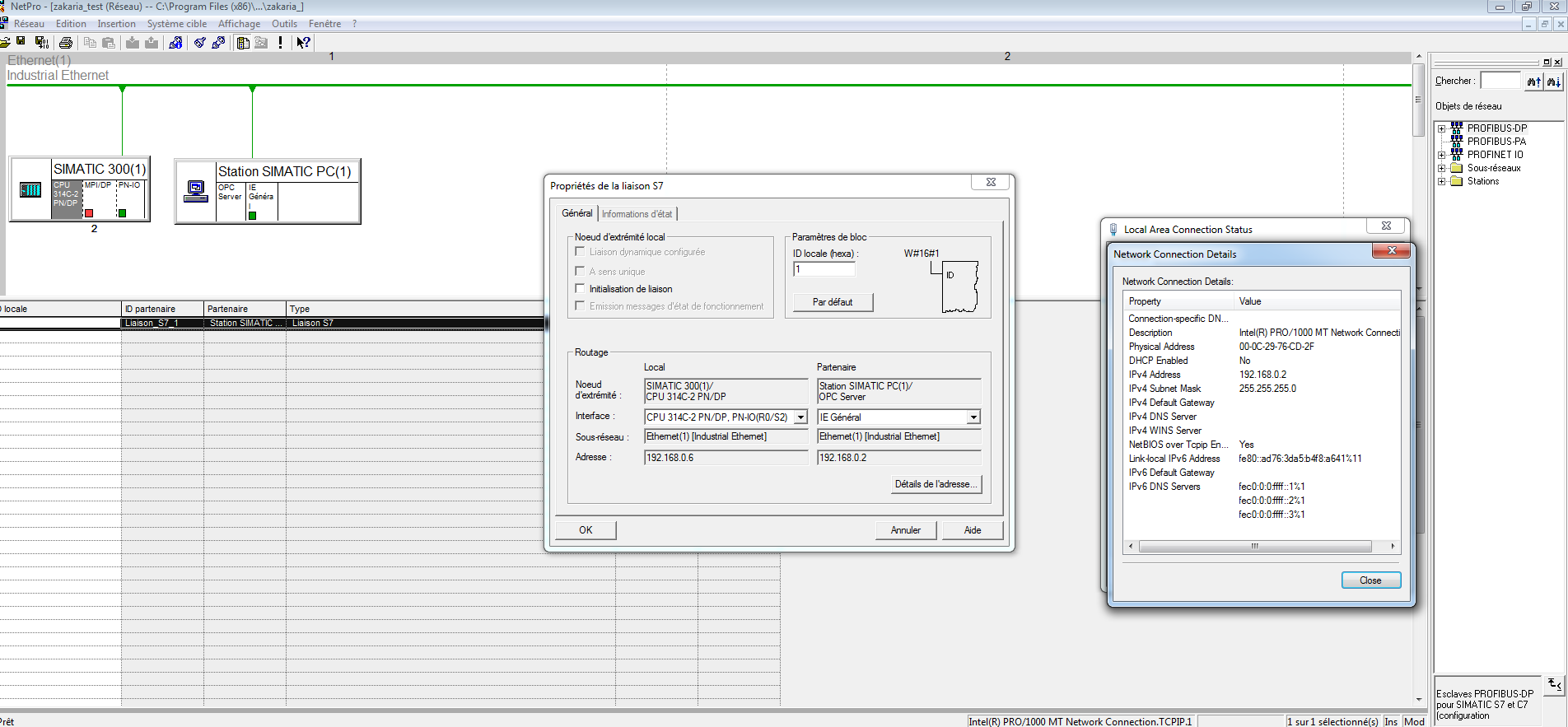The image size is (1568, 727).
Task: Open the Système cible menu
Action: (176, 24)
